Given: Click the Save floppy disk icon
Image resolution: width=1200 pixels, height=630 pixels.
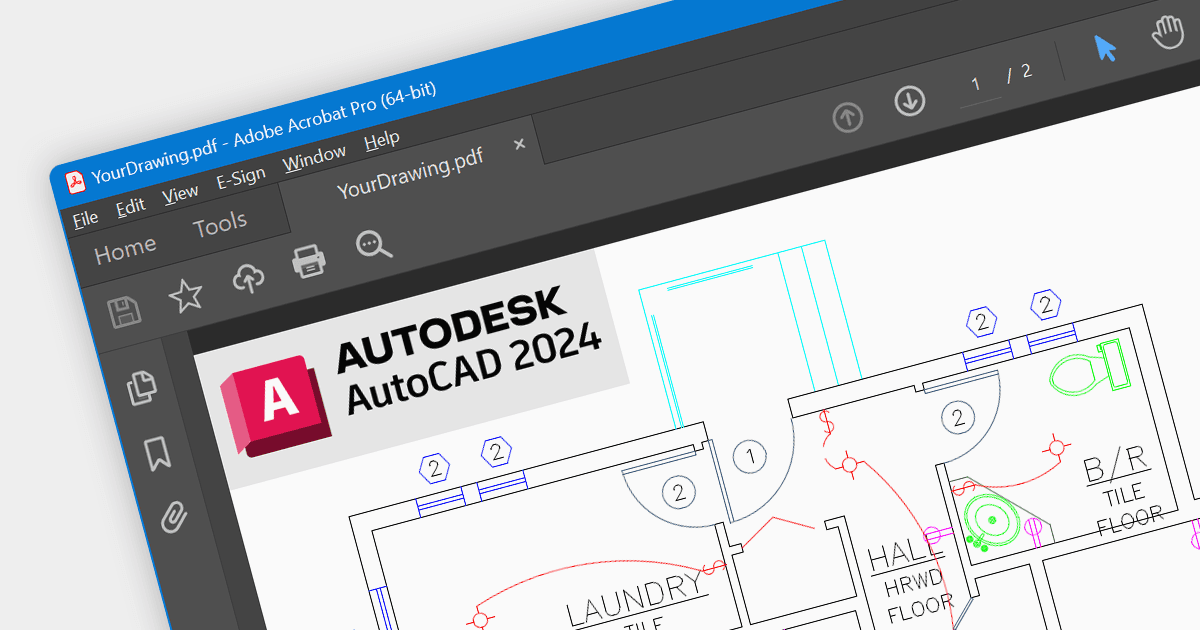Looking at the screenshot, I should pyautogui.click(x=125, y=313).
